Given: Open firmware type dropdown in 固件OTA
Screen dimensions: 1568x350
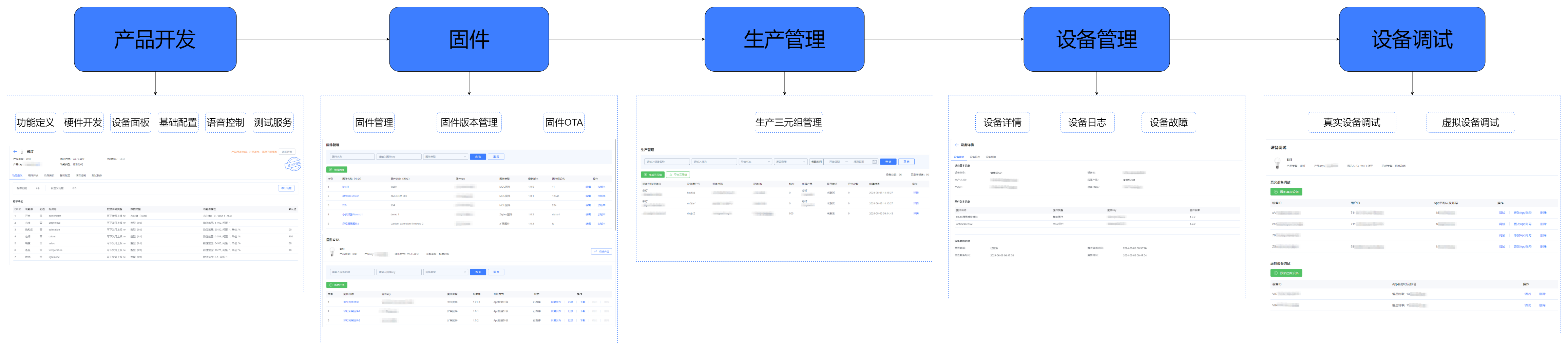Looking at the screenshot, I should 445,272.
